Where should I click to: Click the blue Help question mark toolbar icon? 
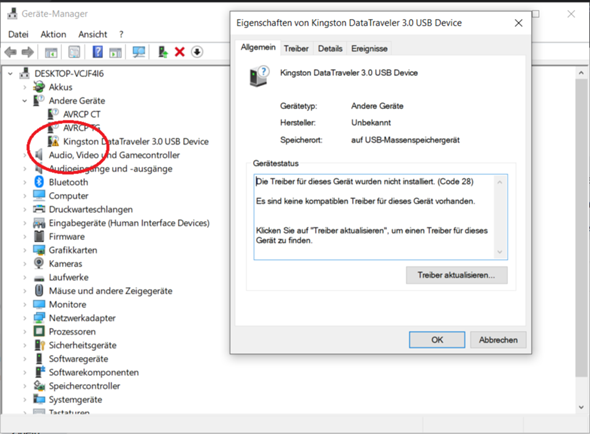pyautogui.click(x=97, y=52)
